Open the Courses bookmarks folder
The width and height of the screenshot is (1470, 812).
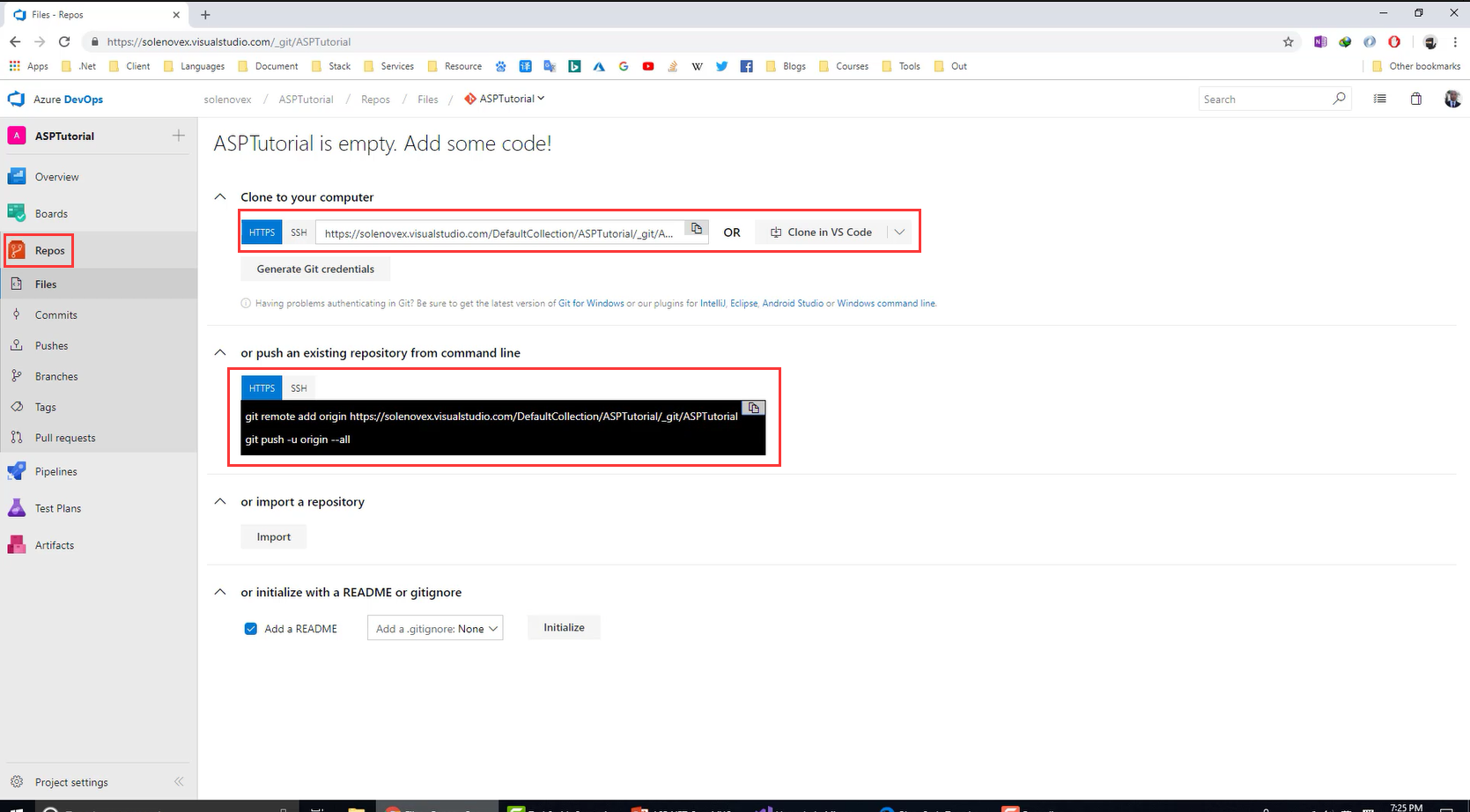844,66
